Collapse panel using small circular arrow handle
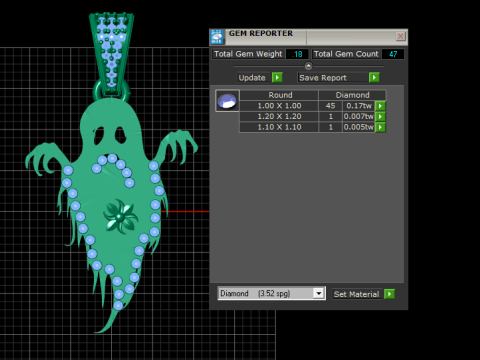Viewport: 480px width, 360px height. point(308,66)
